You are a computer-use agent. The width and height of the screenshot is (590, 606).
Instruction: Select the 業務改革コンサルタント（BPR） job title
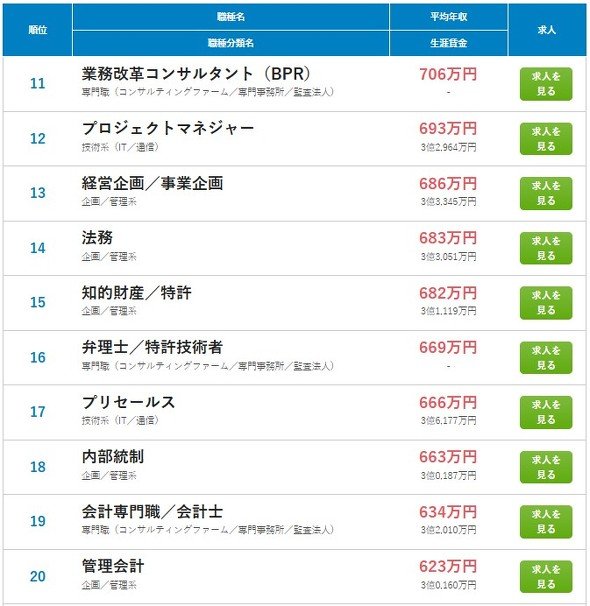pyautogui.click(x=196, y=73)
